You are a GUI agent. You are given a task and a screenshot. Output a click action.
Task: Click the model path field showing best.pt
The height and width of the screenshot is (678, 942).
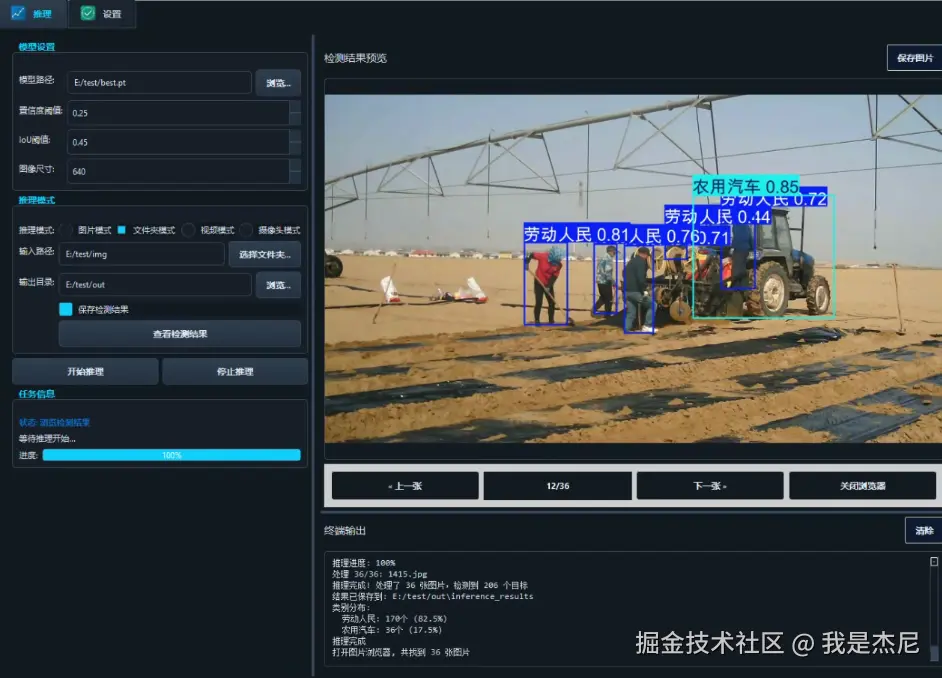[x=160, y=82]
